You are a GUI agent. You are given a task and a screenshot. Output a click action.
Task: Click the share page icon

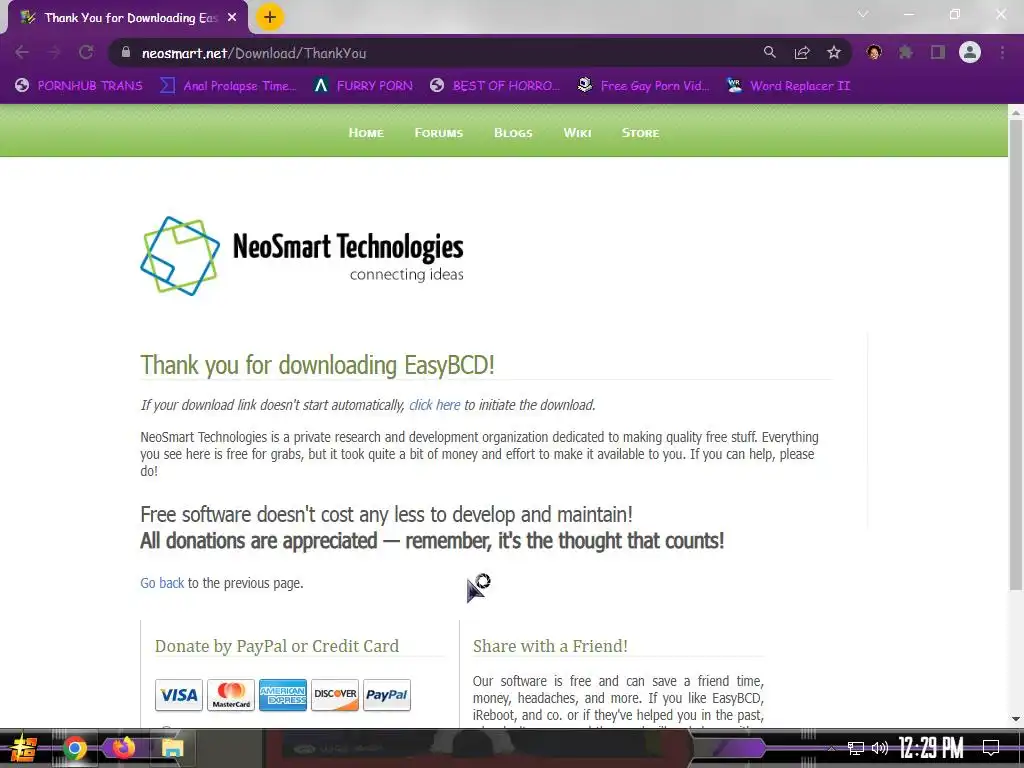[802, 52]
